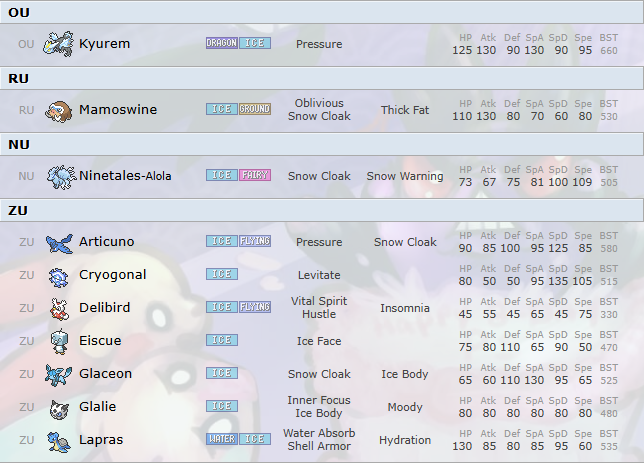Click Mamoswine's Oblivious ability
The width and height of the screenshot is (644, 463).
coord(319,103)
